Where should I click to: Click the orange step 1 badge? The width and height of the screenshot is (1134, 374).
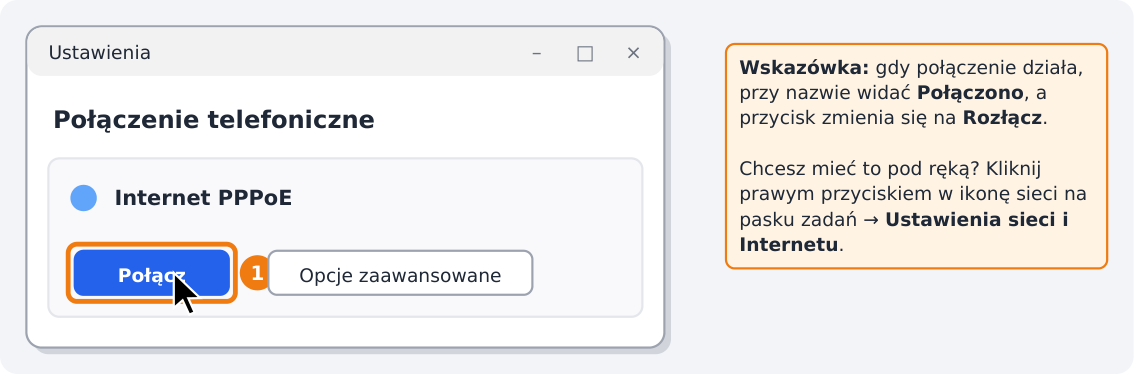(x=255, y=273)
